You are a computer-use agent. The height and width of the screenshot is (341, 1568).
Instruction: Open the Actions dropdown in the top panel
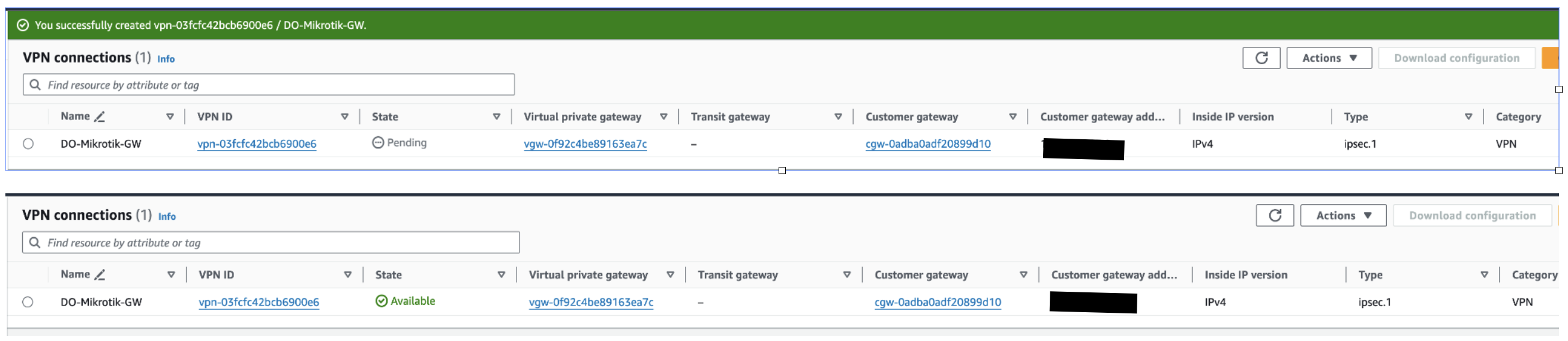coord(1329,58)
